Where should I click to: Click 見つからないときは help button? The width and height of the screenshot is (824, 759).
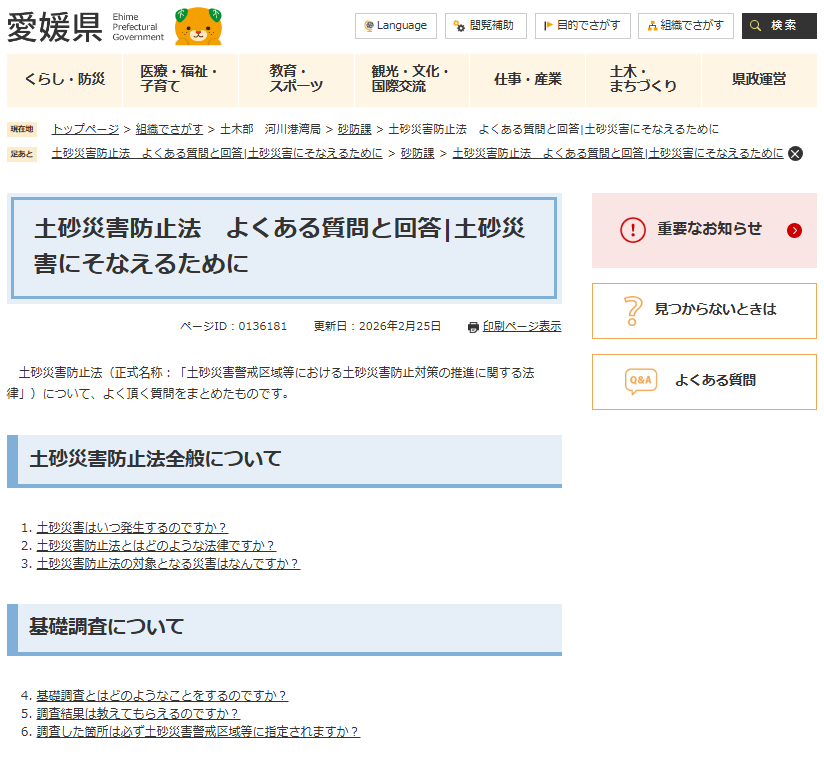pos(704,310)
